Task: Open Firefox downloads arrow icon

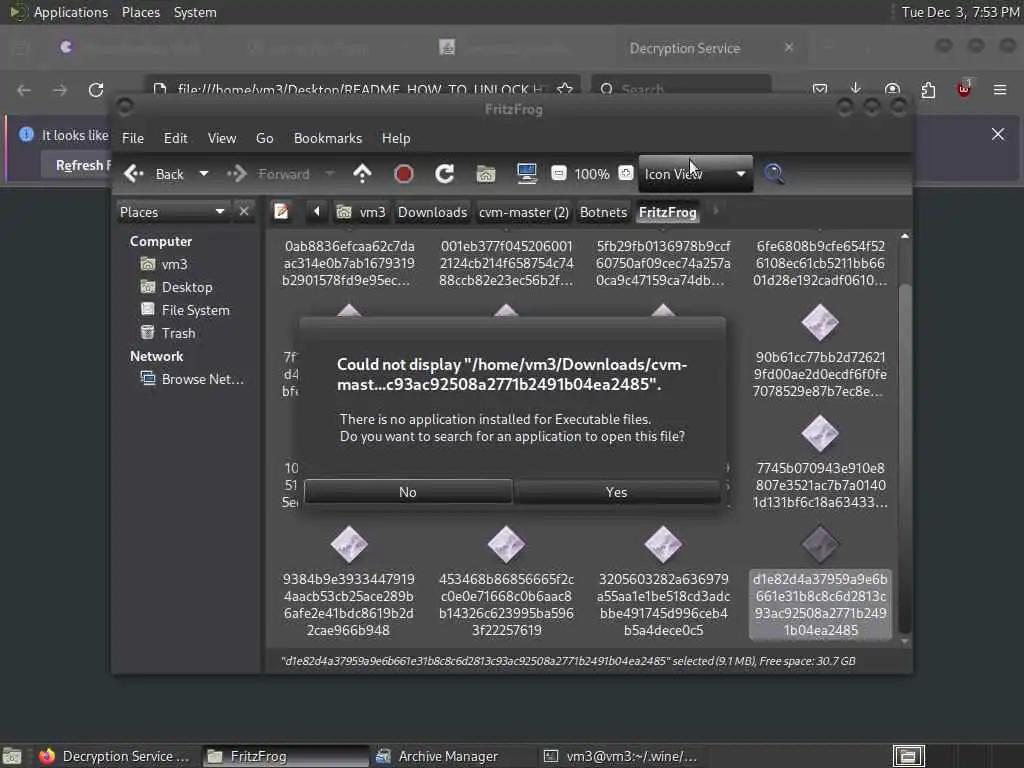Action: pyautogui.click(x=856, y=89)
